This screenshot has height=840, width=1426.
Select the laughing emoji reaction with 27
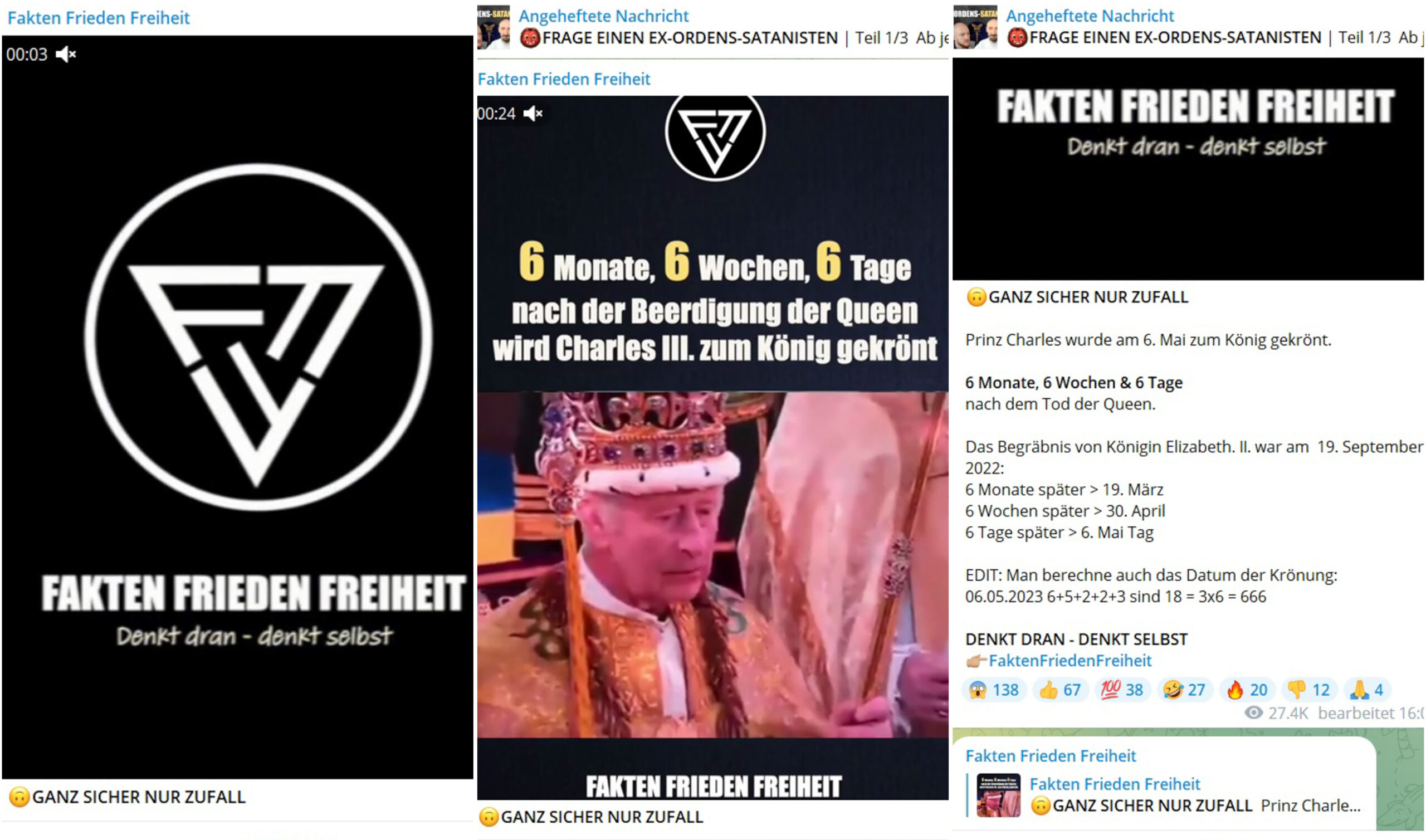tap(1185, 690)
